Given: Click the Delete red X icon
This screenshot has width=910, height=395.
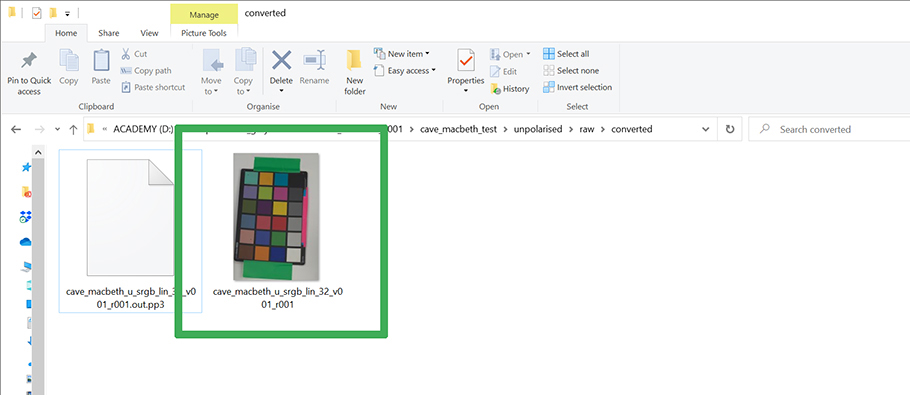Looking at the screenshot, I should point(281,60).
